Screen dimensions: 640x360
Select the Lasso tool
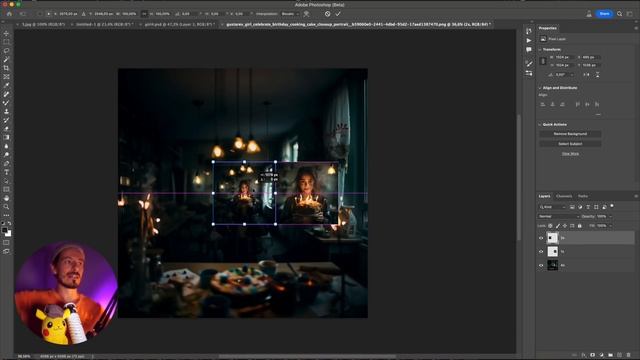tap(6, 51)
